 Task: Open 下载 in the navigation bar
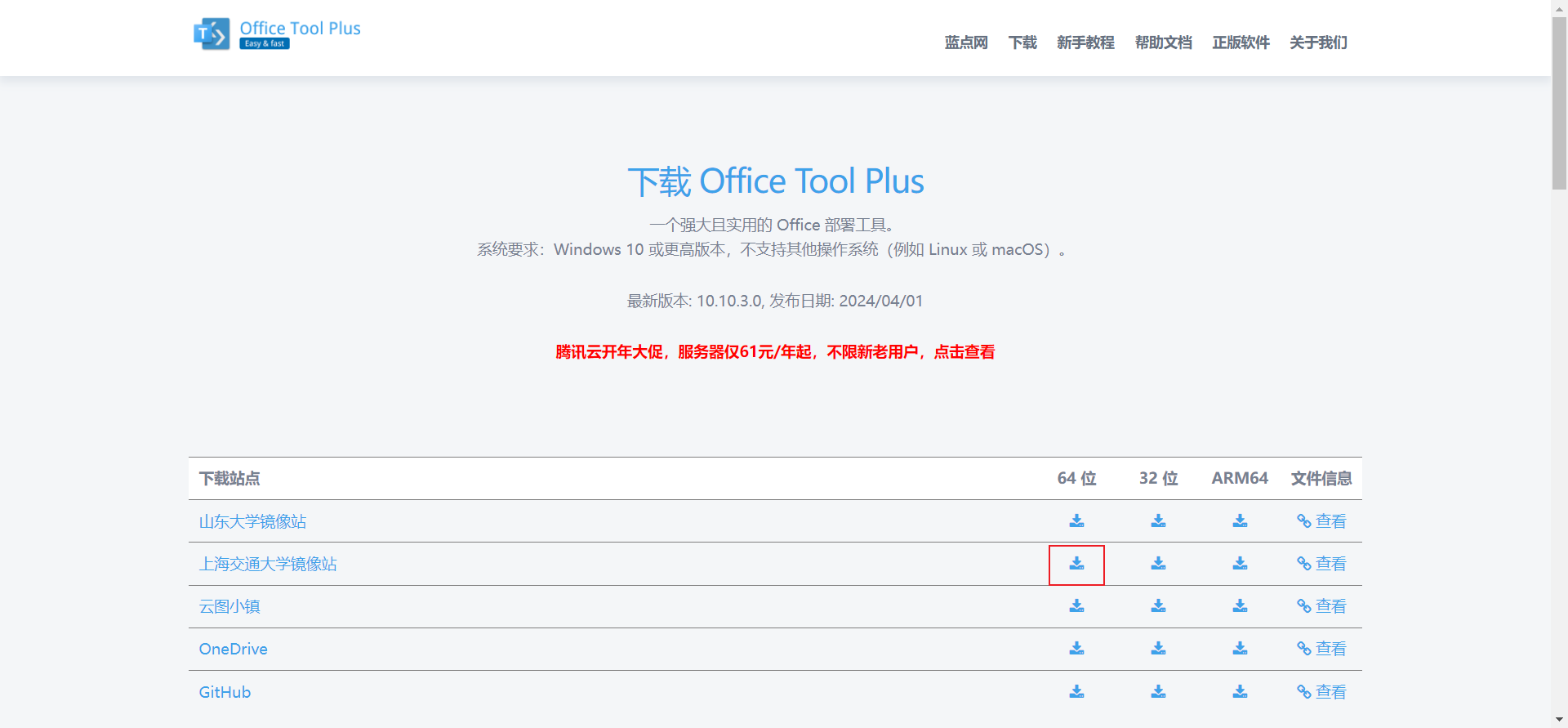1022,42
